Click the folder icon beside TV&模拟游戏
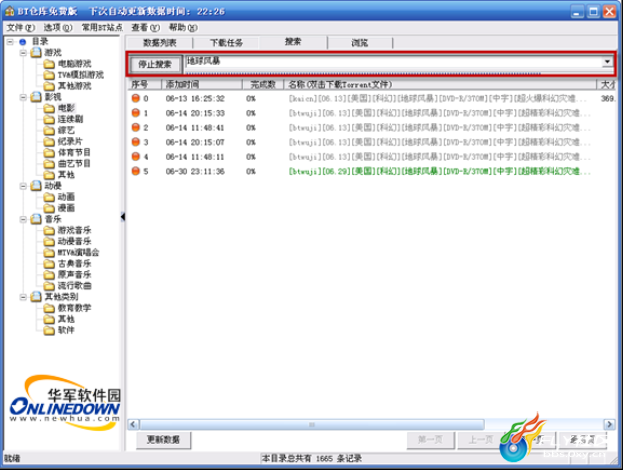Image resolution: width=623 pixels, height=470 pixels. (49, 75)
